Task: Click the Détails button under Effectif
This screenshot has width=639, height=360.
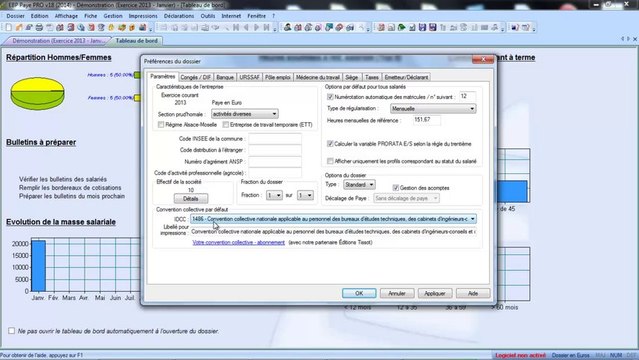Action: [x=191, y=199]
